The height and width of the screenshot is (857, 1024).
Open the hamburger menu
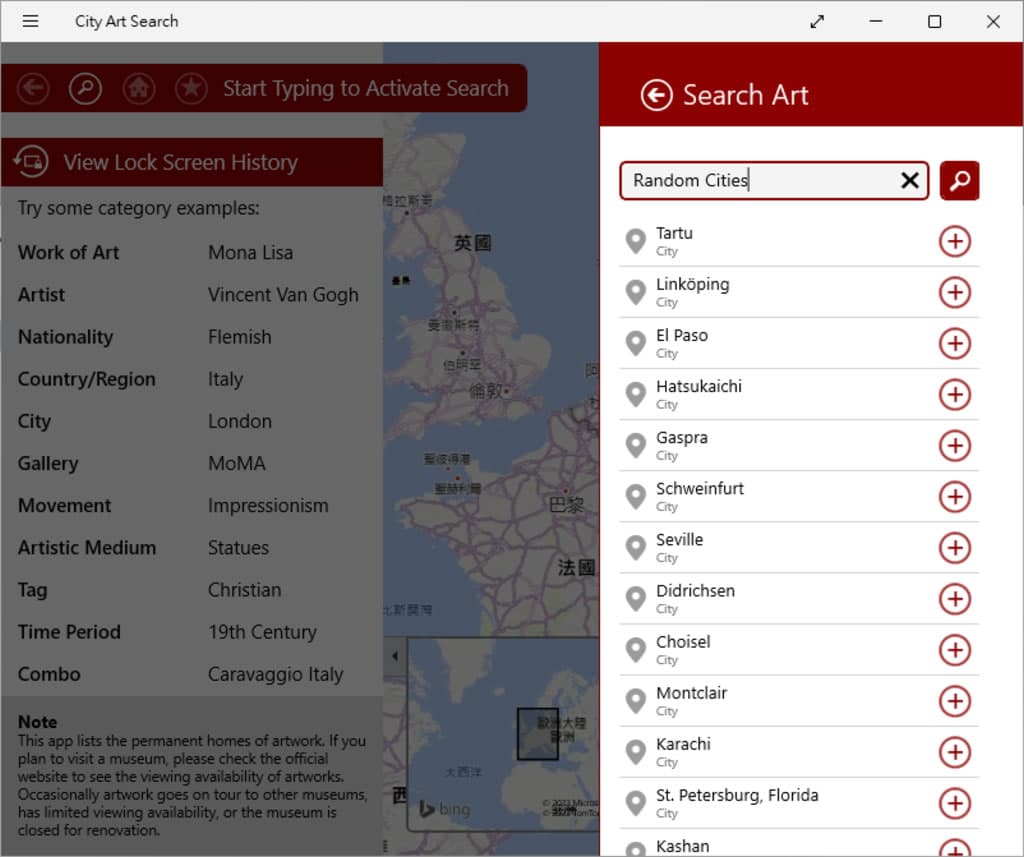pyautogui.click(x=30, y=21)
